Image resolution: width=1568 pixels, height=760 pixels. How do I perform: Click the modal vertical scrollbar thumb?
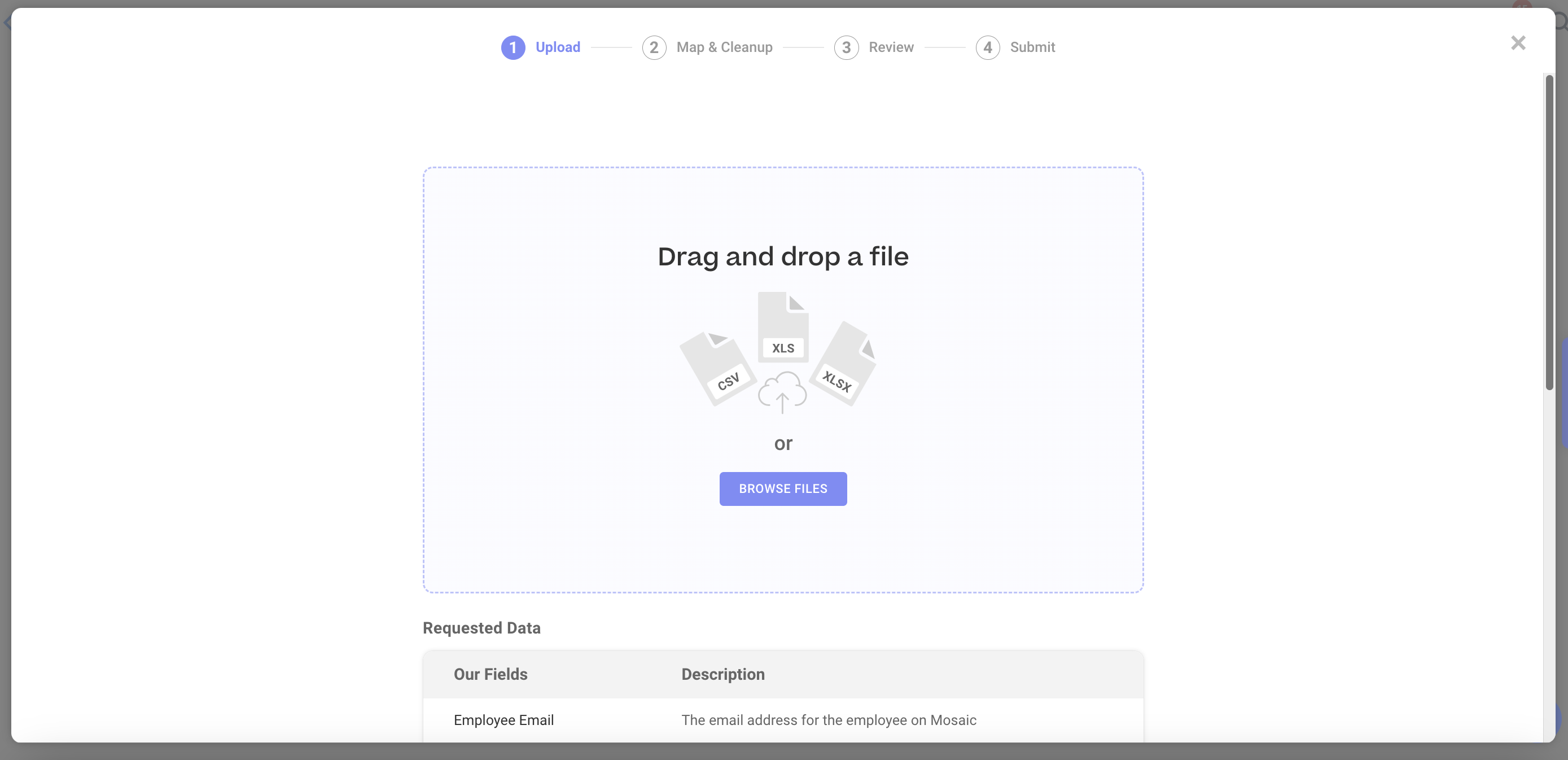coord(1549,232)
